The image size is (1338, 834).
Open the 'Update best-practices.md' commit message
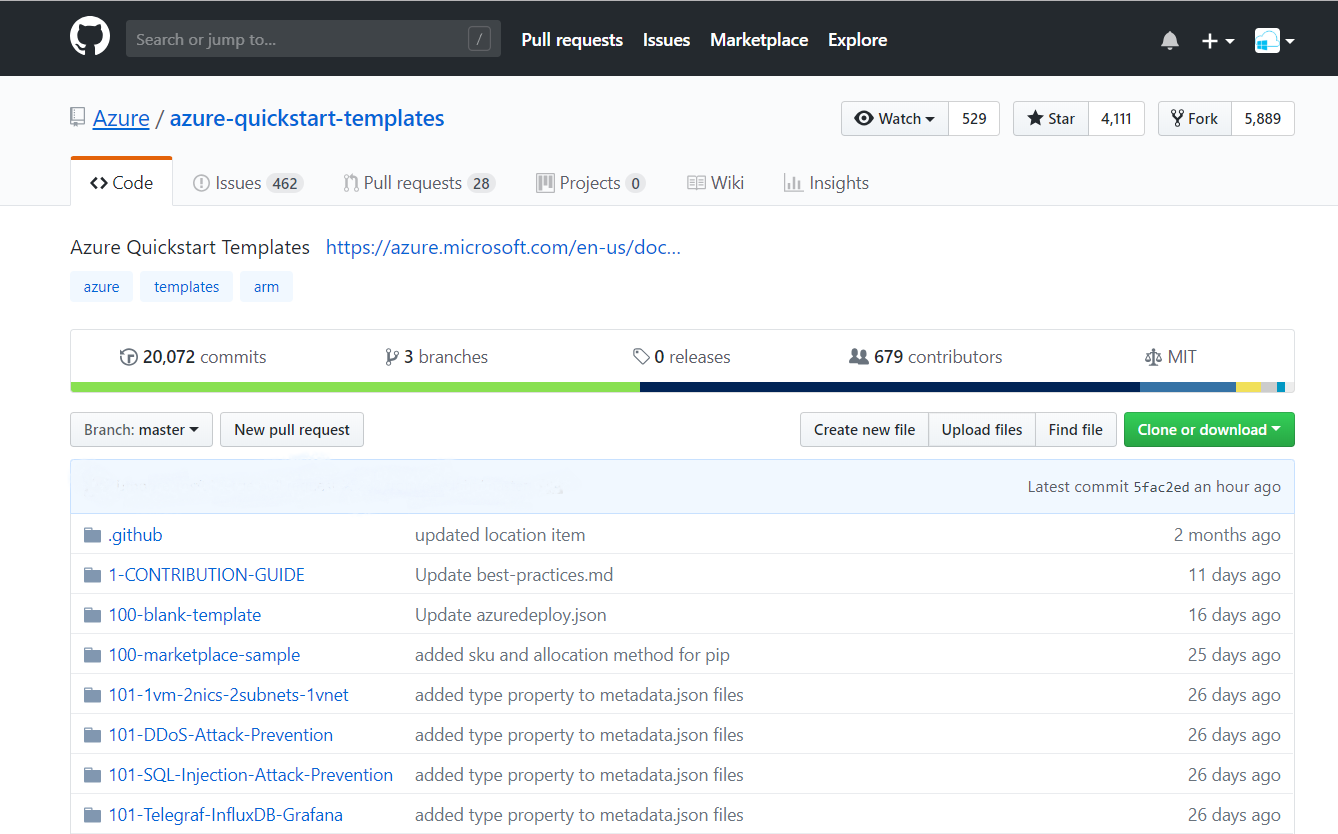click(x=514, y=575)
